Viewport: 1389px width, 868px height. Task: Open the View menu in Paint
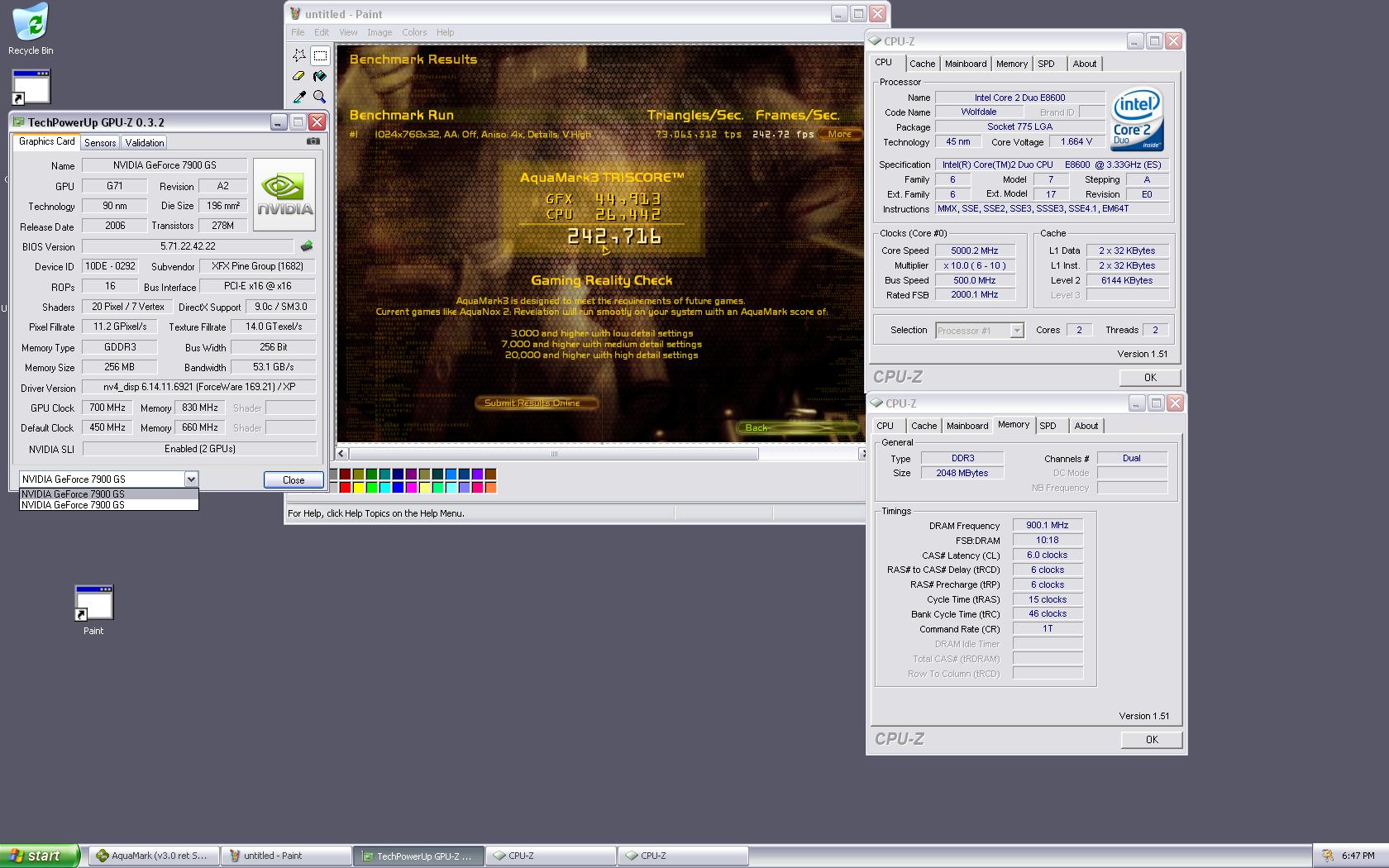tap(348, 32)
